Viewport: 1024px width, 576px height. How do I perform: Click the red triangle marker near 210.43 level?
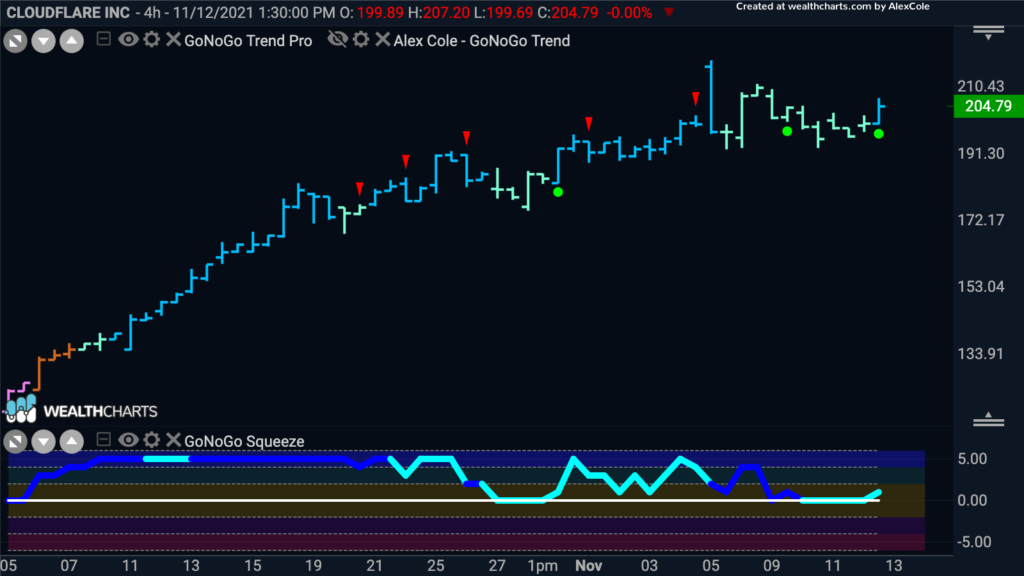[x=696, y=99]
